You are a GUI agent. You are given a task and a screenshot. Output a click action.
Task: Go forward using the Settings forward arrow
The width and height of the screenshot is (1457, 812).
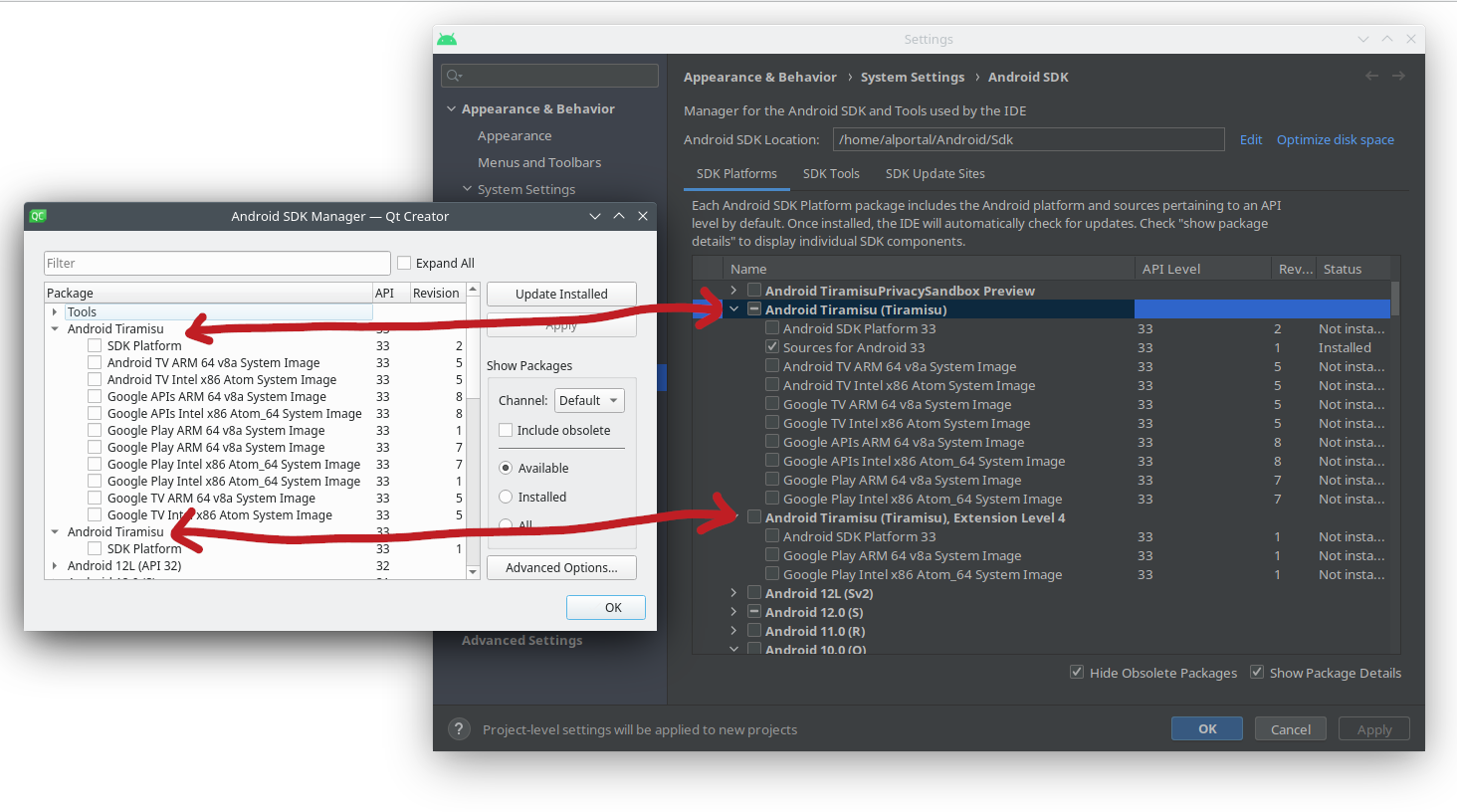tap(1398, 77)
